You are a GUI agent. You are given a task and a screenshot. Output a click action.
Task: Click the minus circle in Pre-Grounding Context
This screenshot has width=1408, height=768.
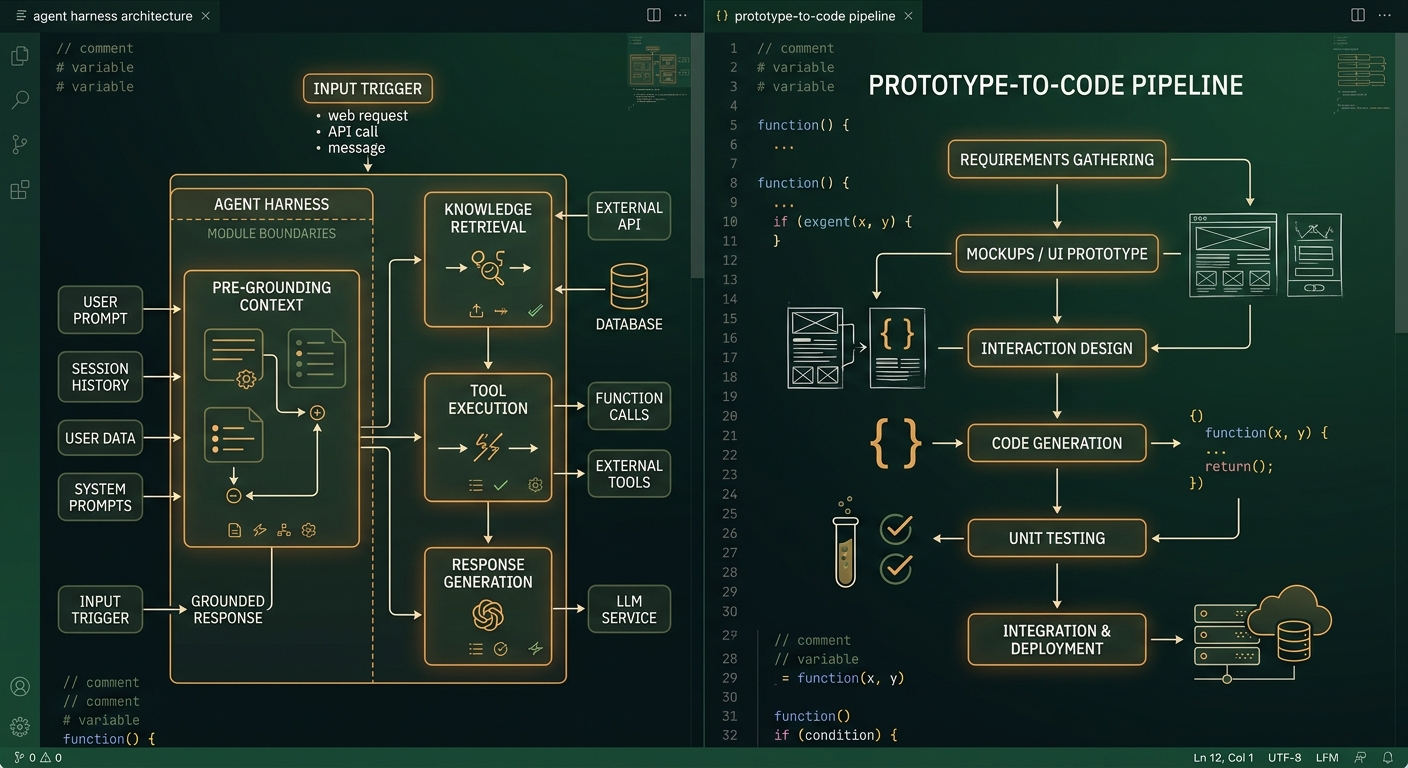point(234,495)
